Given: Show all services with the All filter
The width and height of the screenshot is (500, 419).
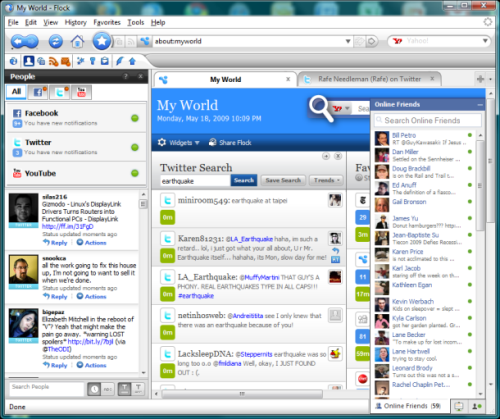Looking at the screenshot, I should [x=16, y=92].
